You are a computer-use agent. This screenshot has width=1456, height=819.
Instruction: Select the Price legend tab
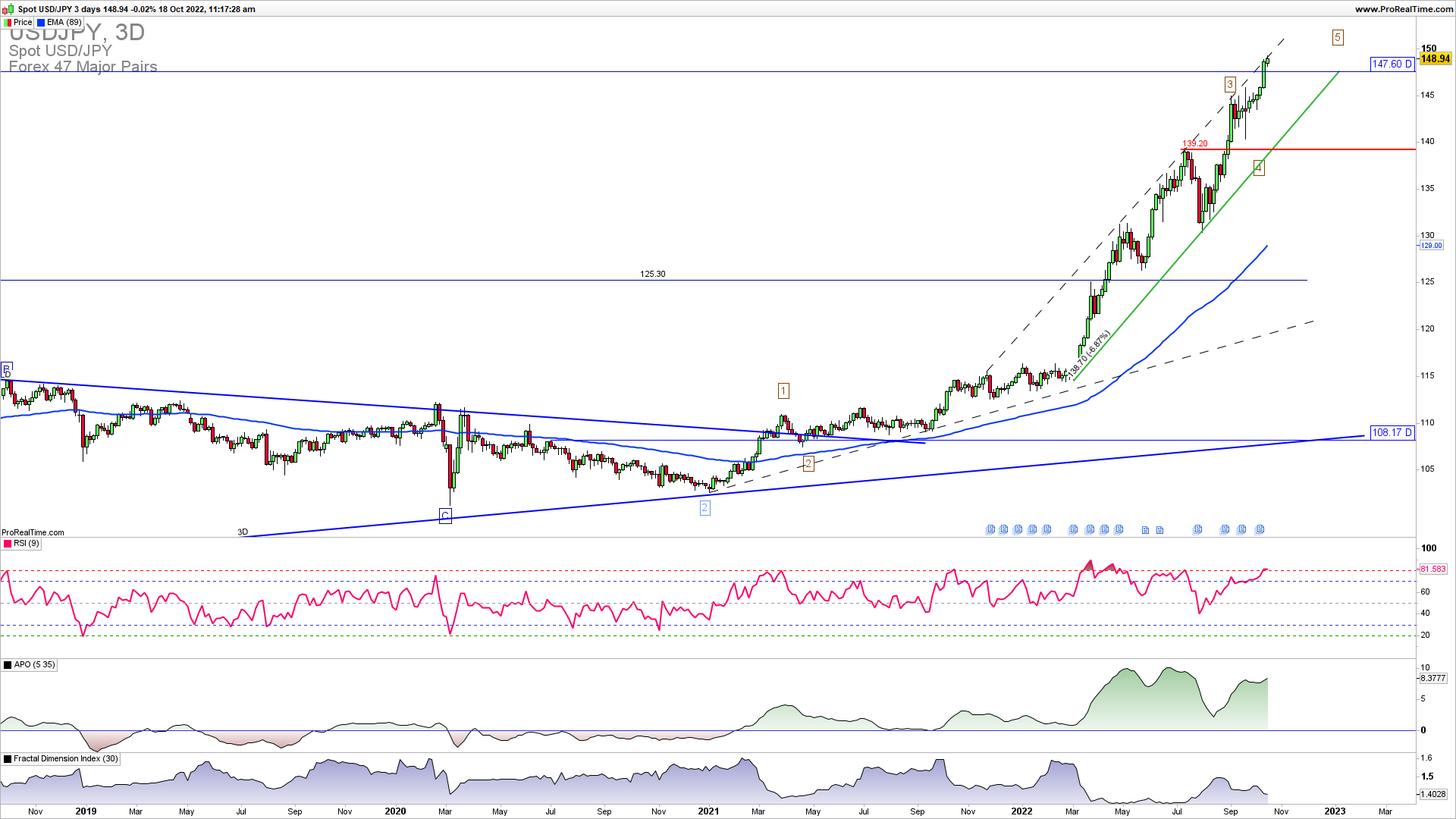coord(17,23)
